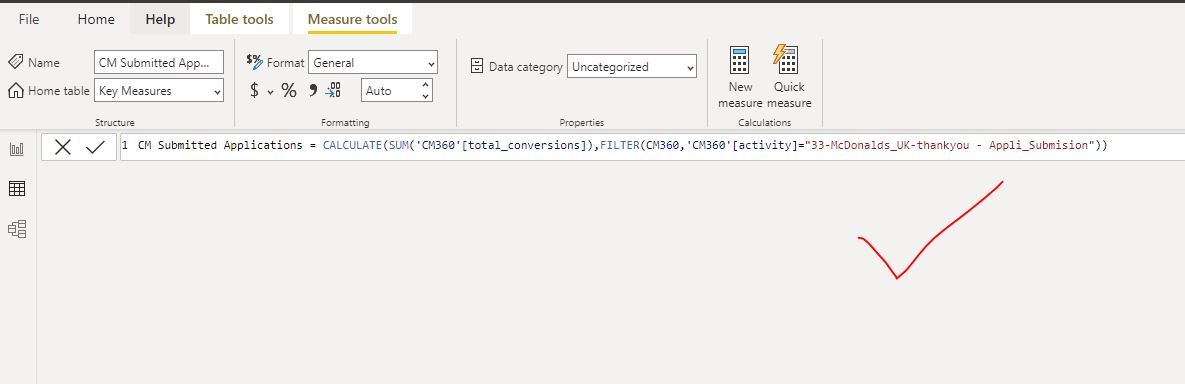Create a New measure
The width and height of the screenshot is (1185, 384).
[740, 77]
